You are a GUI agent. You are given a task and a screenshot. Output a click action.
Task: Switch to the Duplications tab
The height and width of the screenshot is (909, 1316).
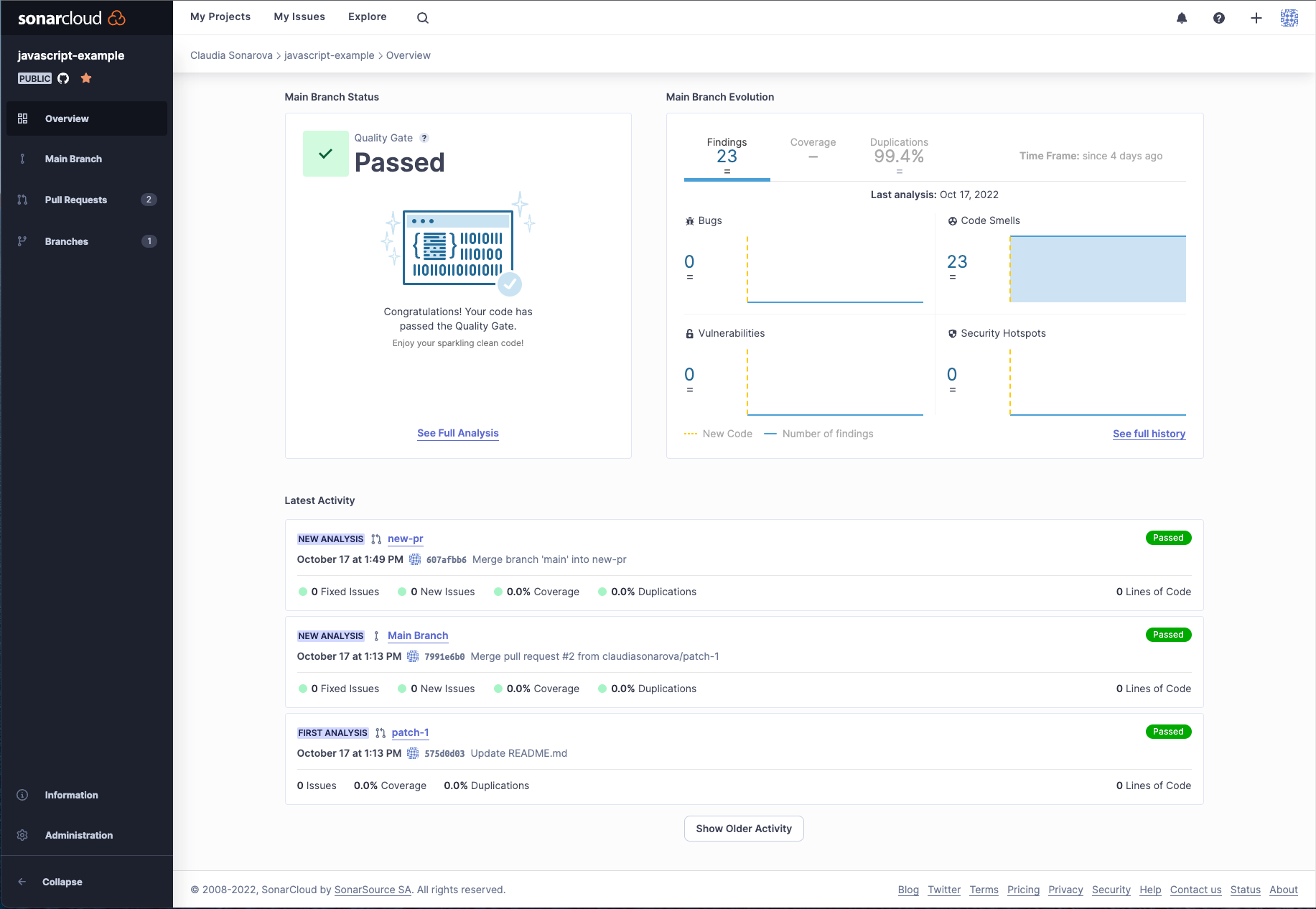point(899,156)
